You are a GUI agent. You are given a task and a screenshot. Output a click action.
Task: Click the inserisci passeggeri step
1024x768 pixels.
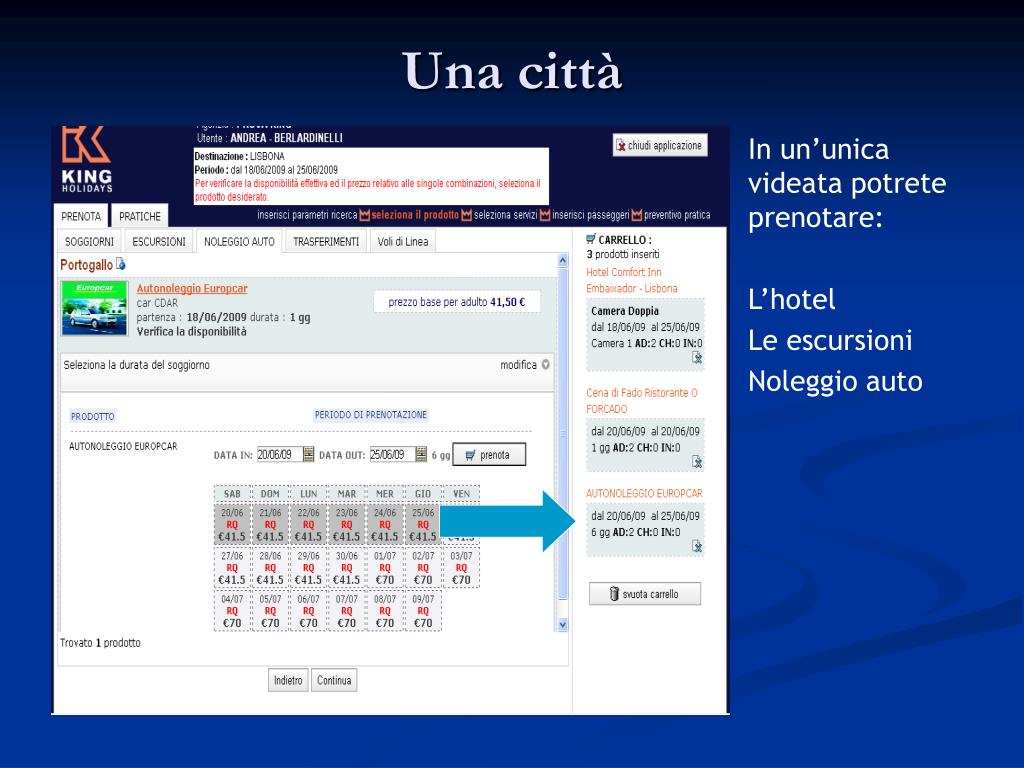pos(590,215)
